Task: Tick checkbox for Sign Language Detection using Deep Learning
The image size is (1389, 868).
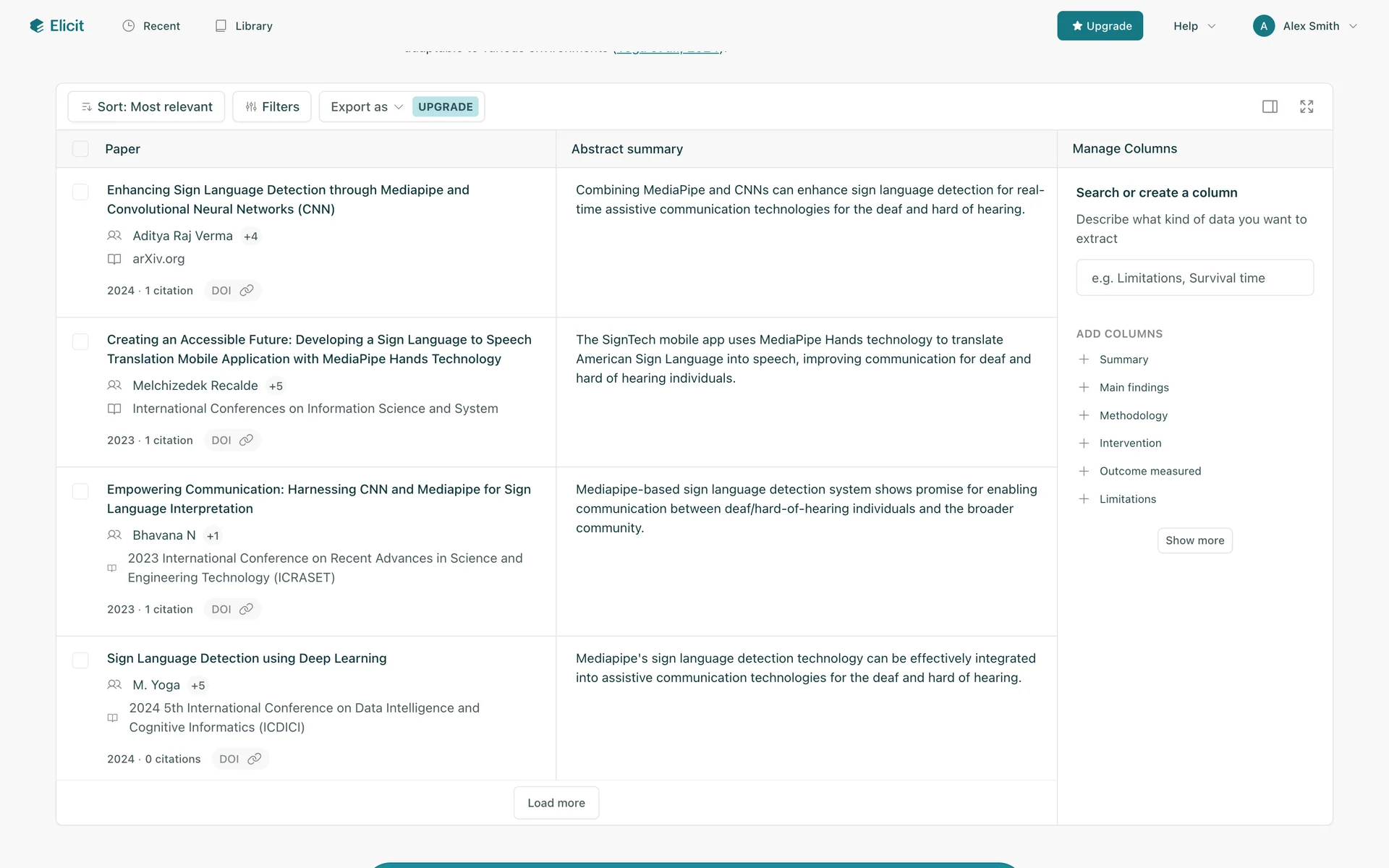Action: (80, 660)
